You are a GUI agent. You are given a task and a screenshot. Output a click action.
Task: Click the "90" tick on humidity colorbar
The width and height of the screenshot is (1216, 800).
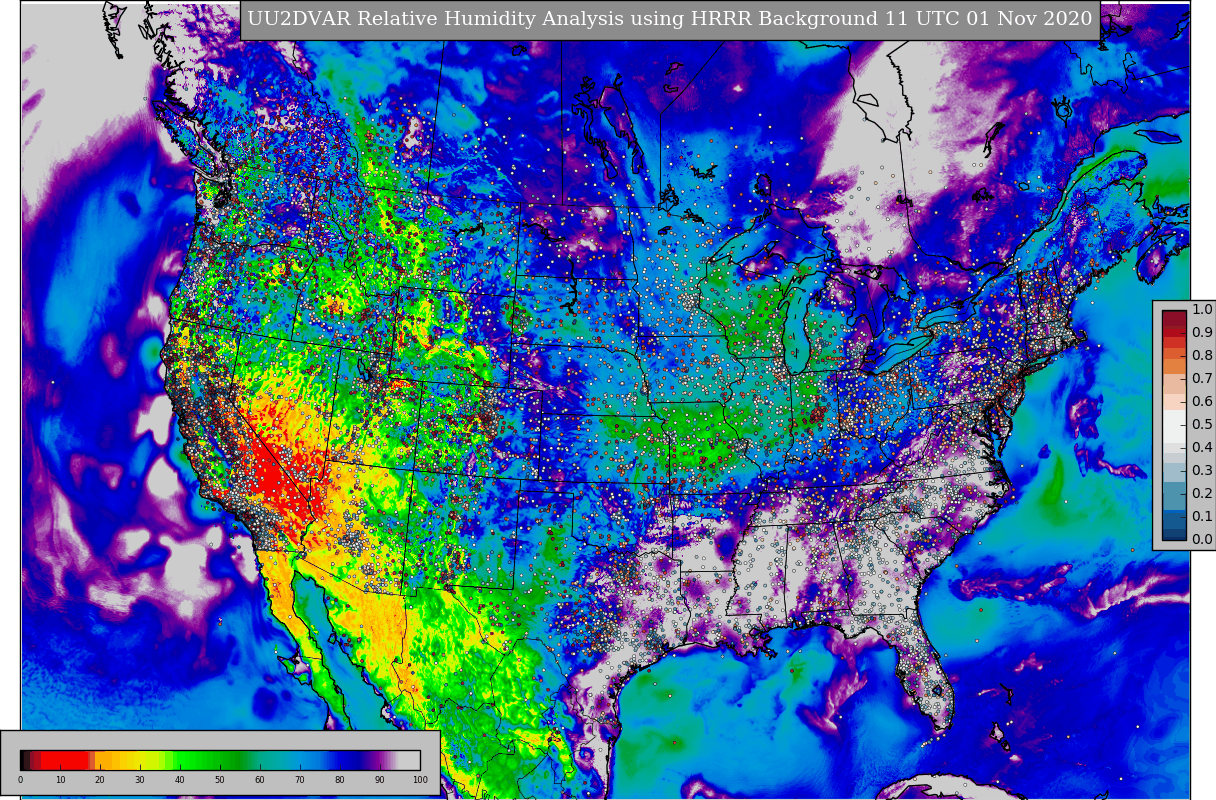coord(380,780)
